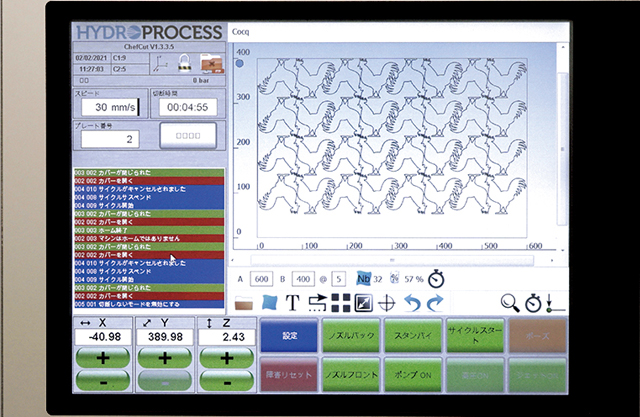Undo with the left curved arrow
This screenshot has width=640, height=417.
point(411,302)
